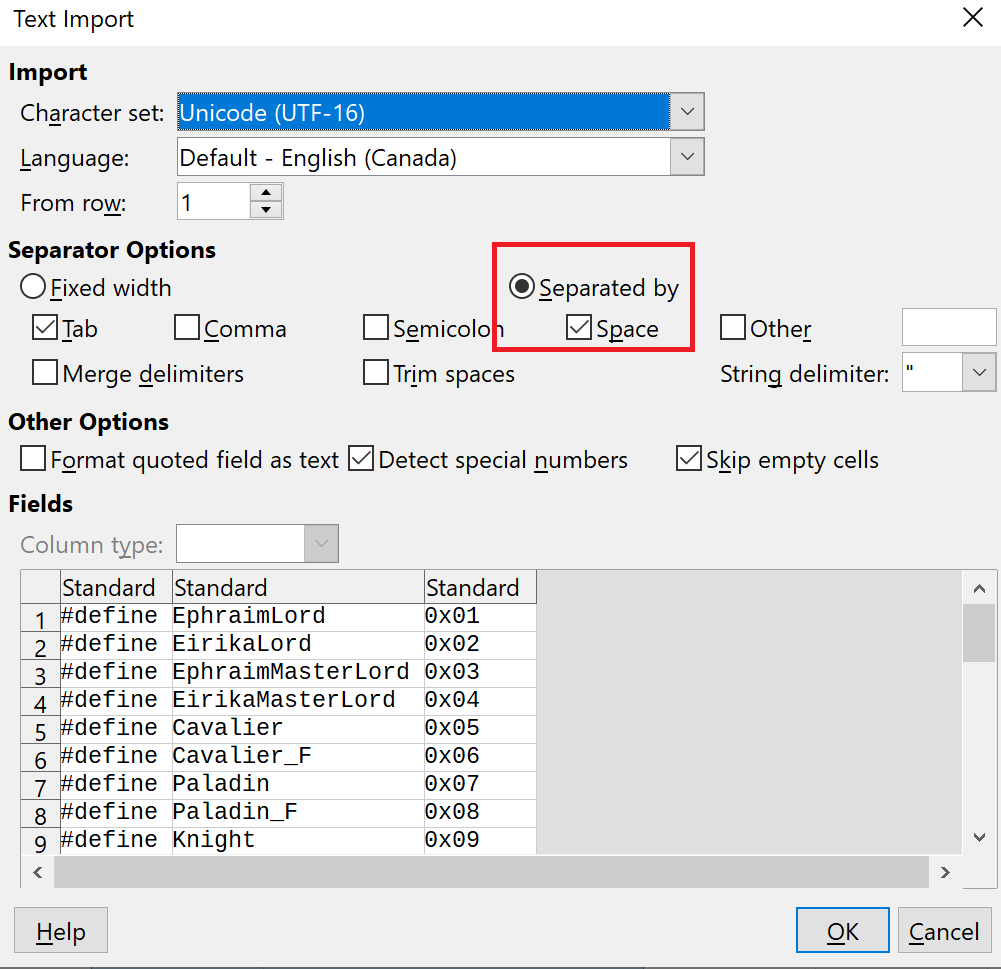Click the EphraimLord preview cell
Screen dimensions: 1001x969
(x=298, y=615)
